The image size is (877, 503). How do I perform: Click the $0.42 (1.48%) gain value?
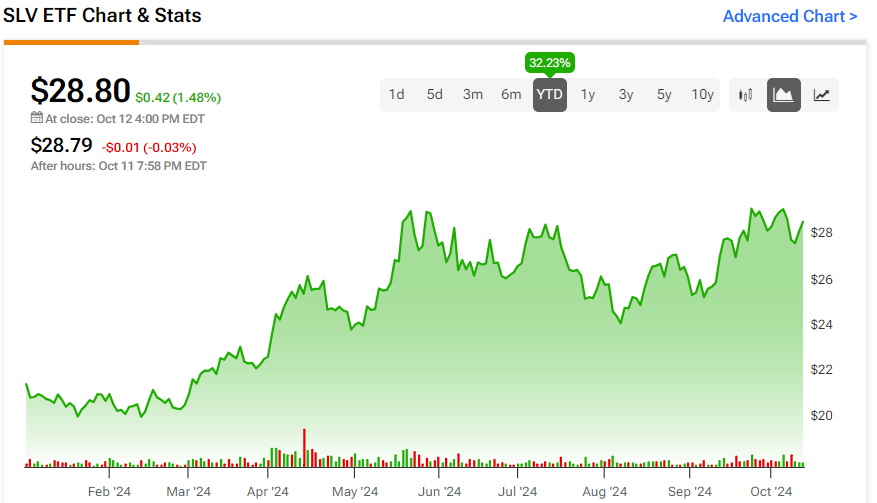tap(178, 98)
